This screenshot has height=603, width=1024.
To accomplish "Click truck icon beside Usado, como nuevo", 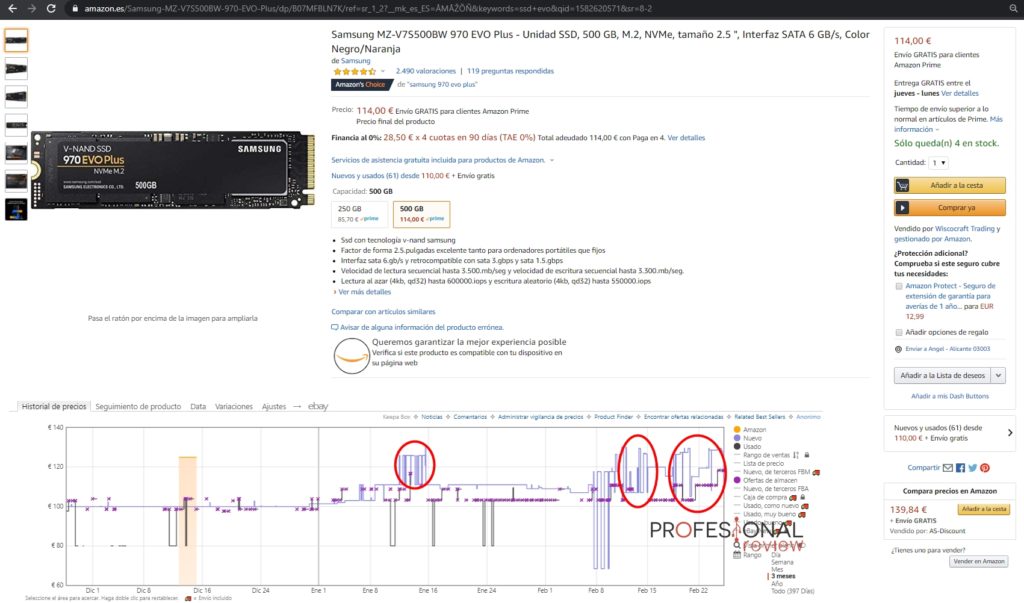I will coord(805,506).
